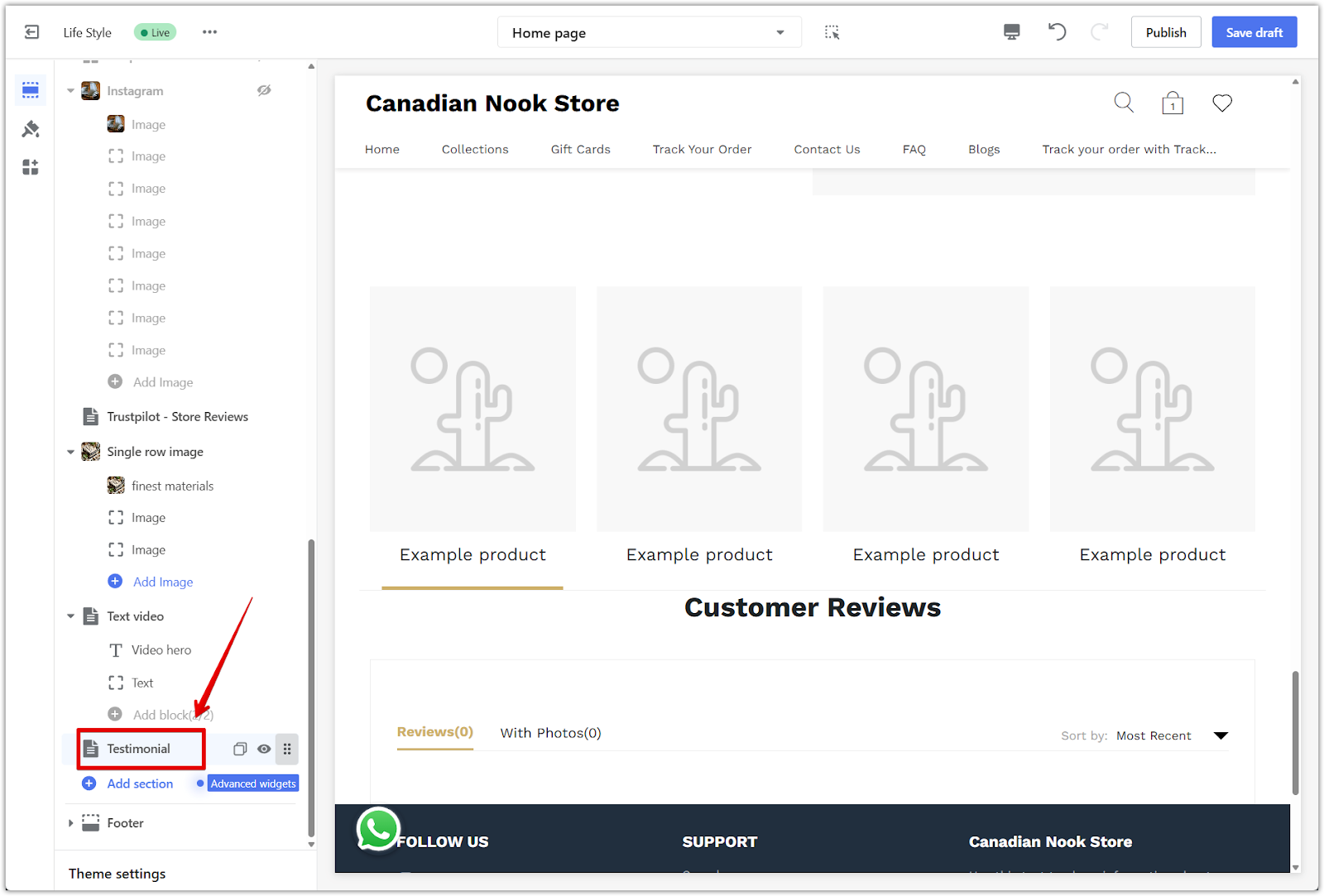Collapse the Single row image section
Image resolution: width=1324 pixels, height=896 pixels.
point(70,452)
